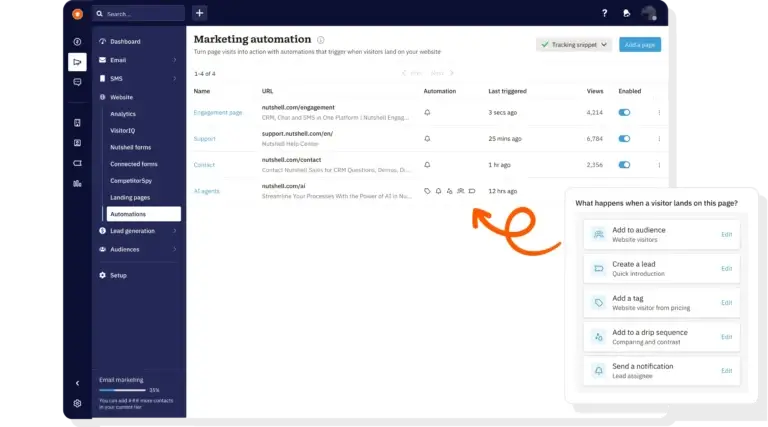Click the tag icon in AI agents row

coord(427,191)
